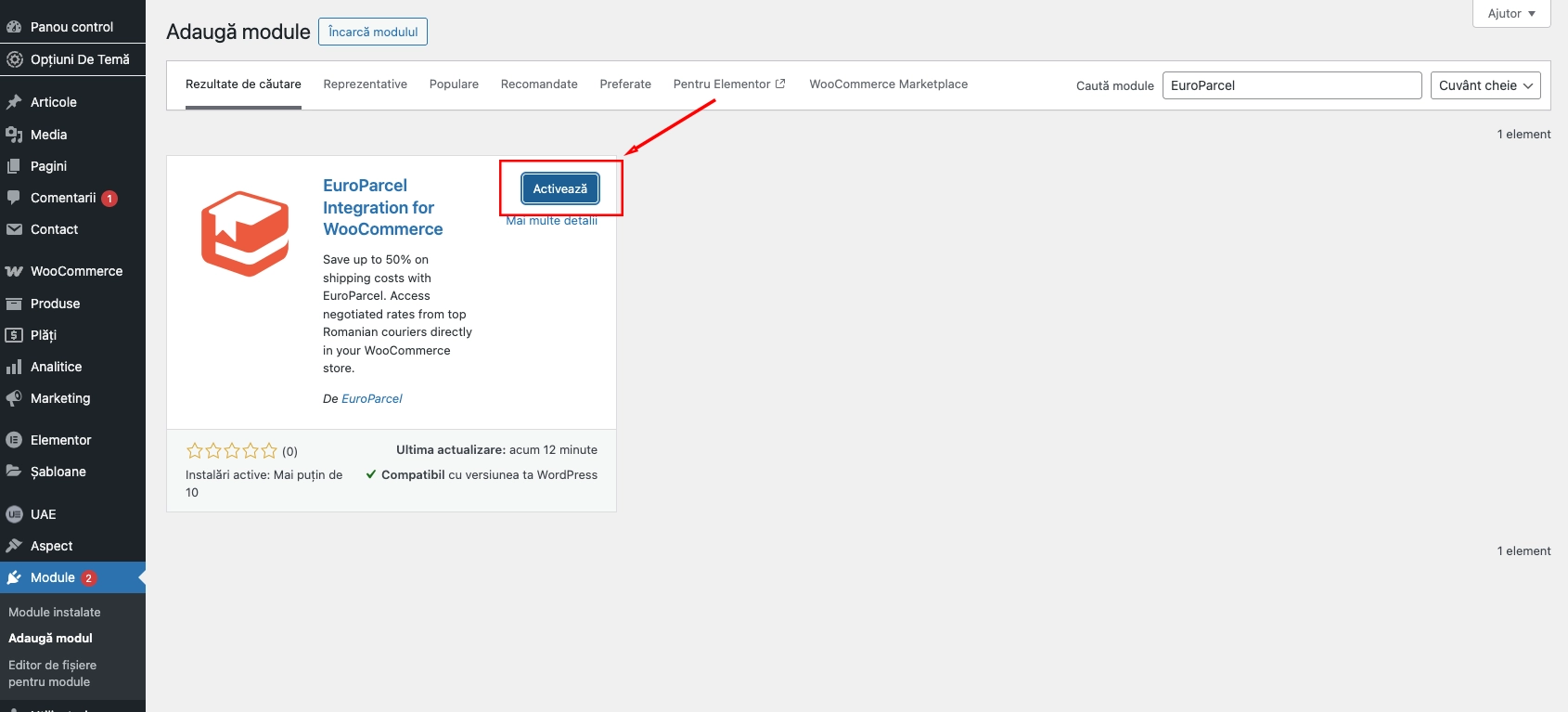
Task: Click the Elementor logo icon
Action: click(14, 440)
